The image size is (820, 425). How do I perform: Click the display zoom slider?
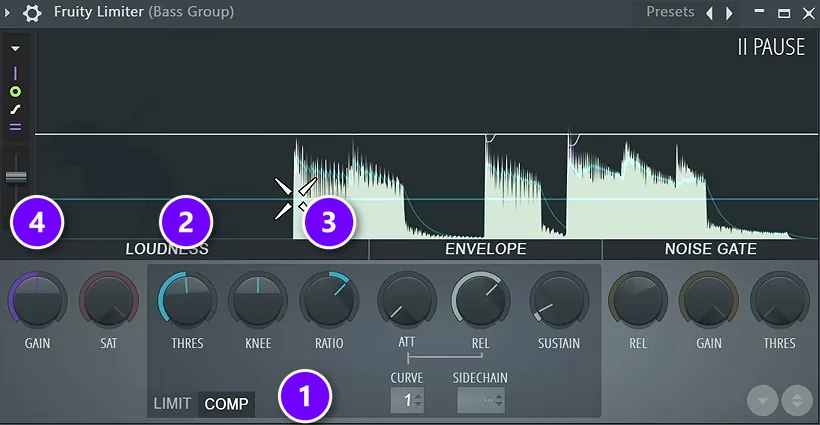tap(16, 177)
